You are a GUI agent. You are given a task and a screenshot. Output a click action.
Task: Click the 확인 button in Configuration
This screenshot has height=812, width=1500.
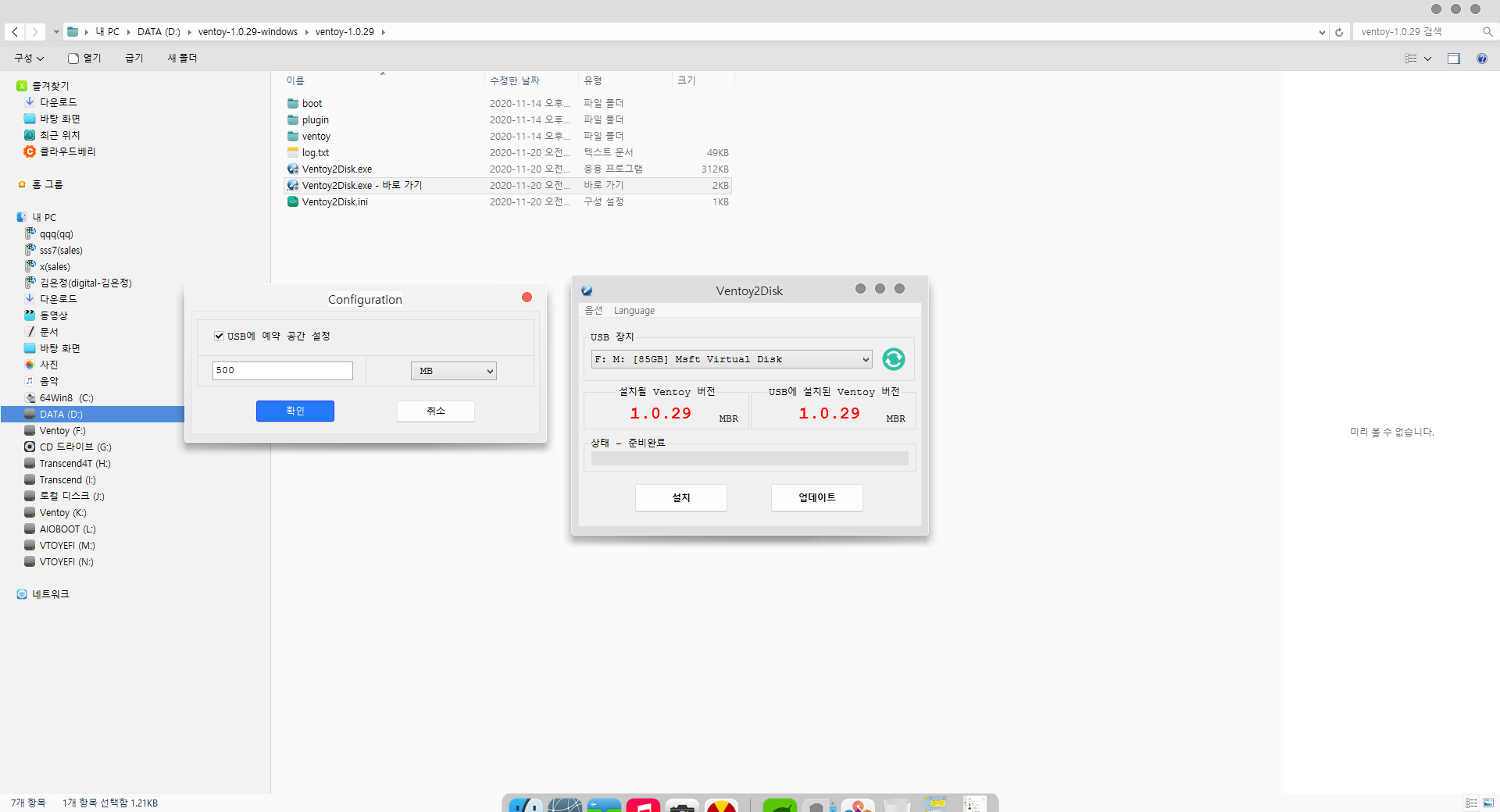tap(295, 411)
